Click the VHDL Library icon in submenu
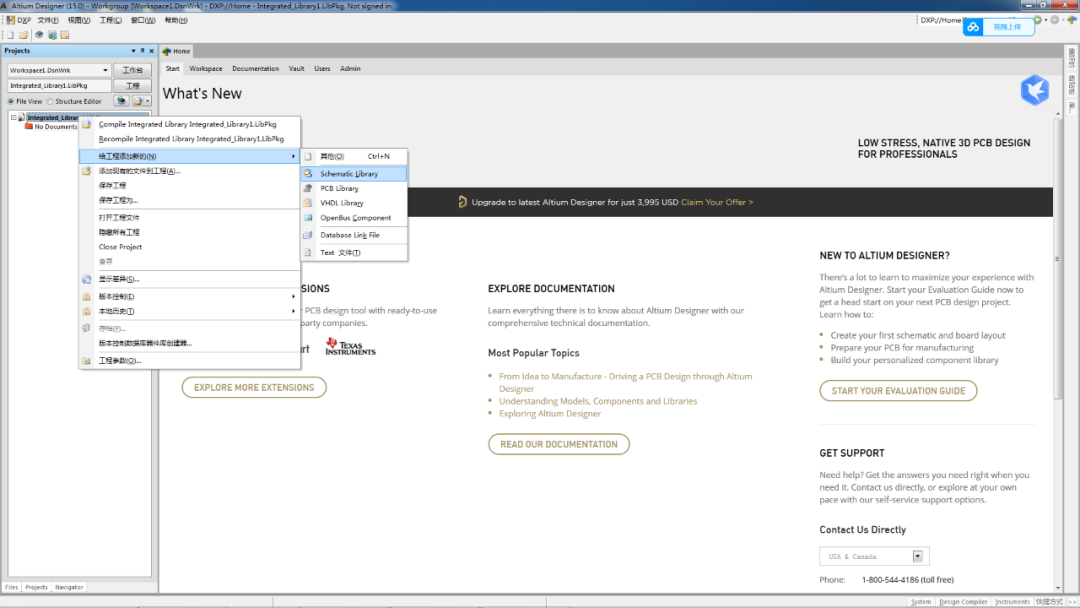1080x608 pixels. click(308, 202)
